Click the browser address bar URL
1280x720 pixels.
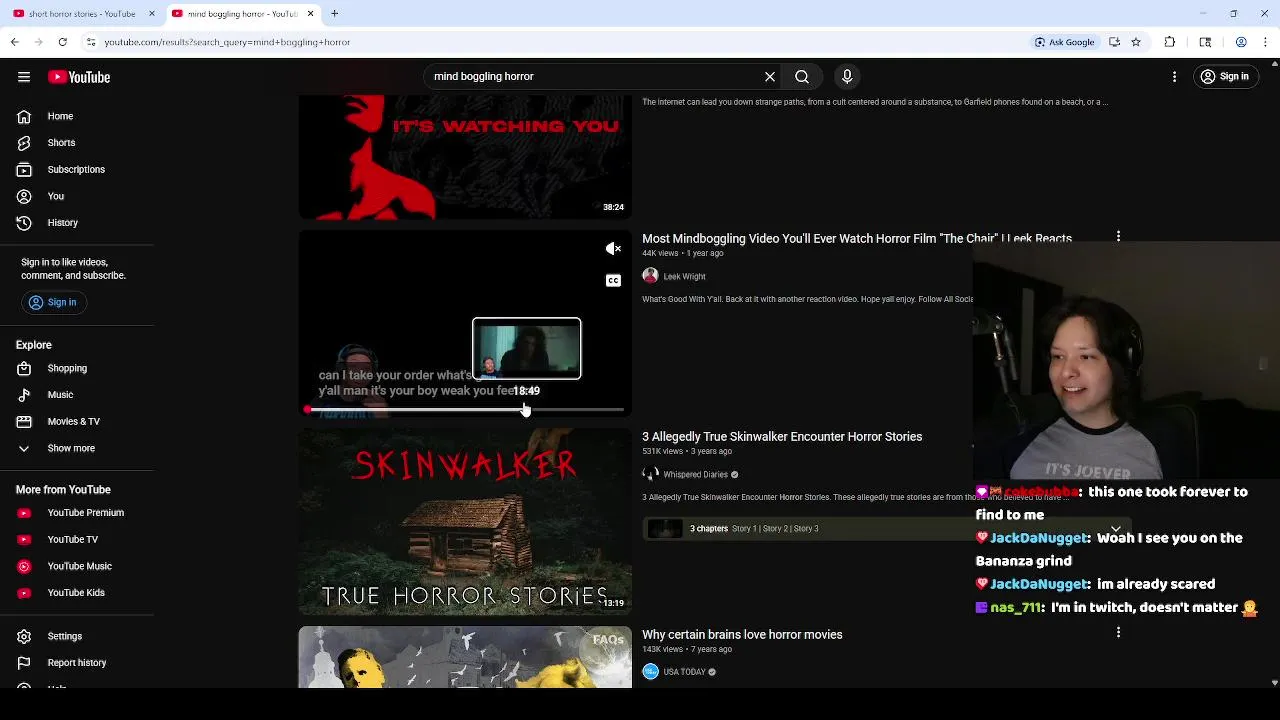tap(227, 42)
